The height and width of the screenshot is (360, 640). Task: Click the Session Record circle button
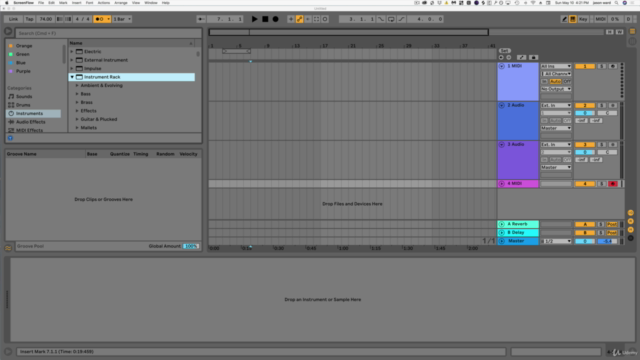[x=325, y=19]
